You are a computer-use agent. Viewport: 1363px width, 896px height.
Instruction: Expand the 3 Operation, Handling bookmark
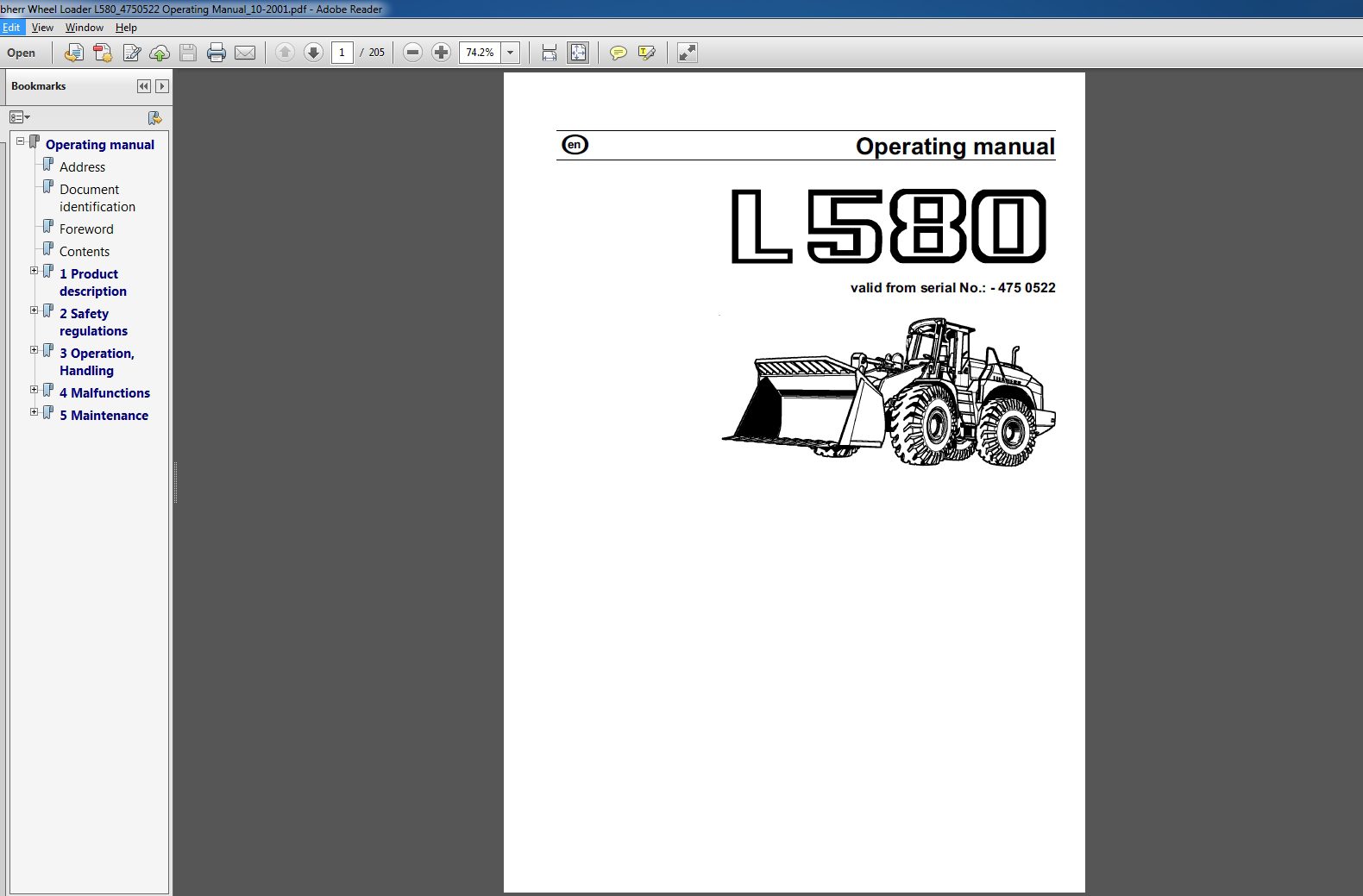click(35, 349)
